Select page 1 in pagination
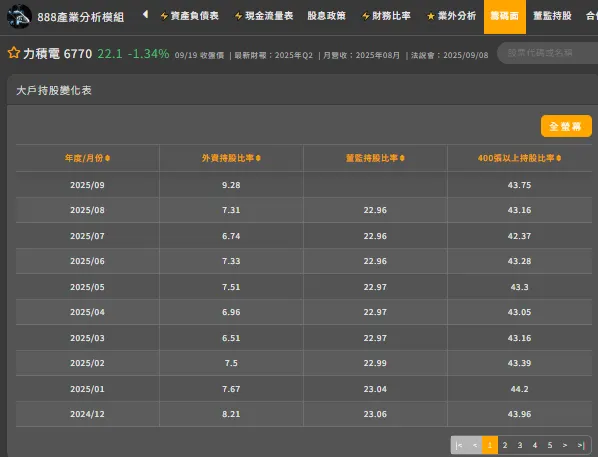This screenshot has width=598, height=457. (490, 445)
